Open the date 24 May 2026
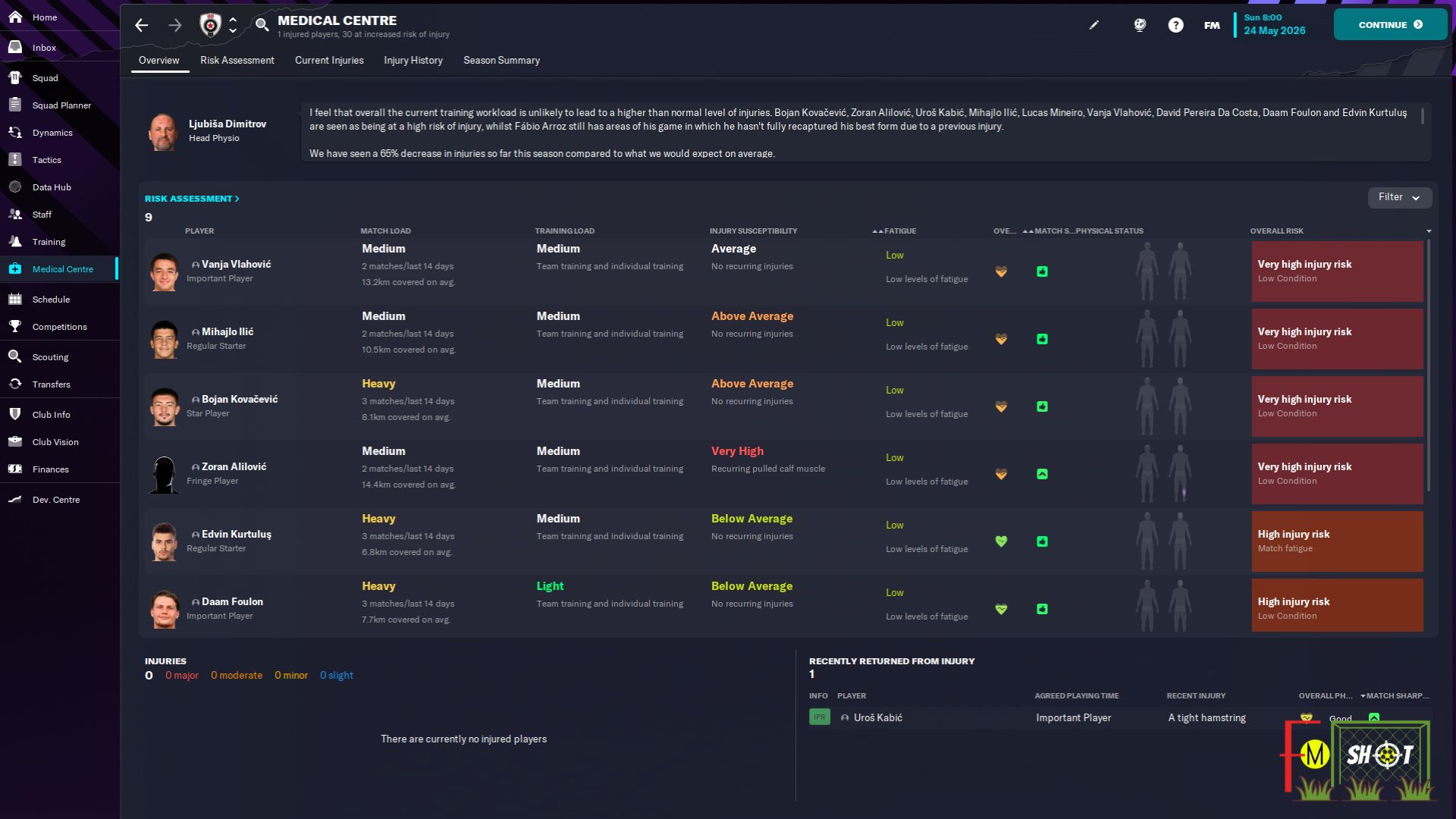The width and height of the screenshot is (1456, 819). 1274,30
